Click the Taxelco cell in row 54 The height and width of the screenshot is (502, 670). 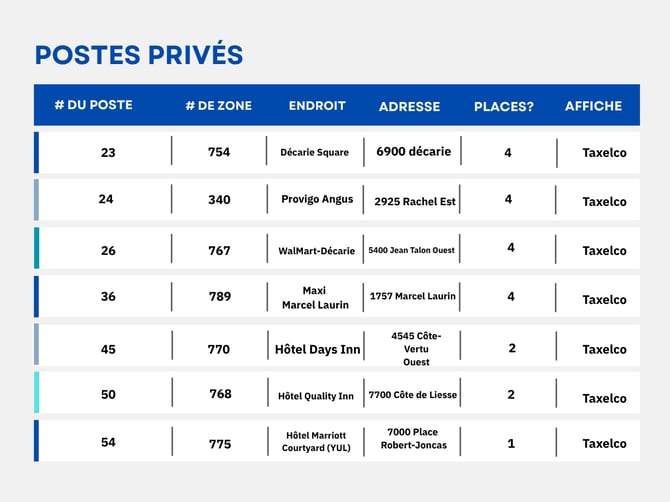pyautogui.click(x=604, y=443)
